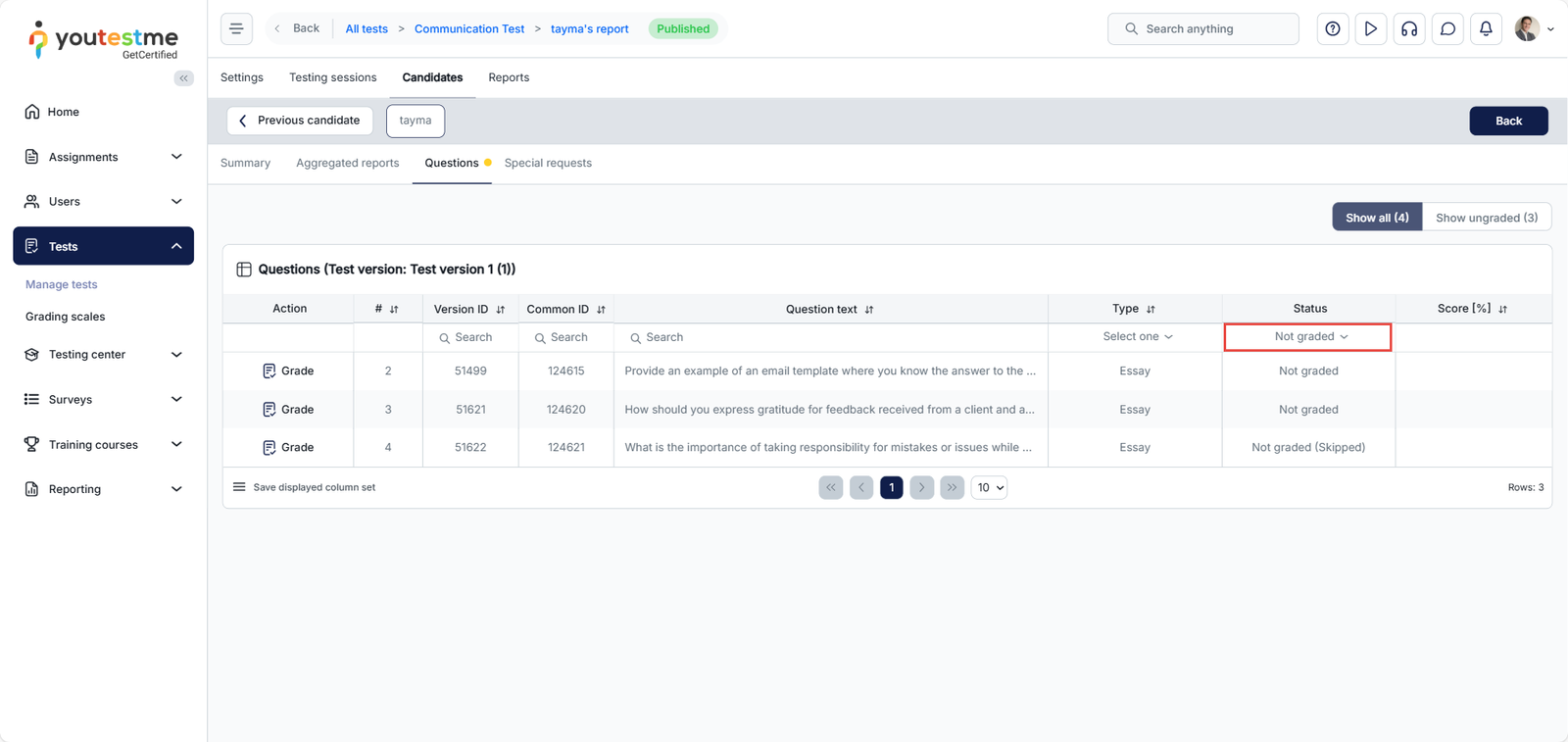This screenshot has height=742, width=1568.
Task: Click the hamburger menu icon
Action: pos(236,28)
